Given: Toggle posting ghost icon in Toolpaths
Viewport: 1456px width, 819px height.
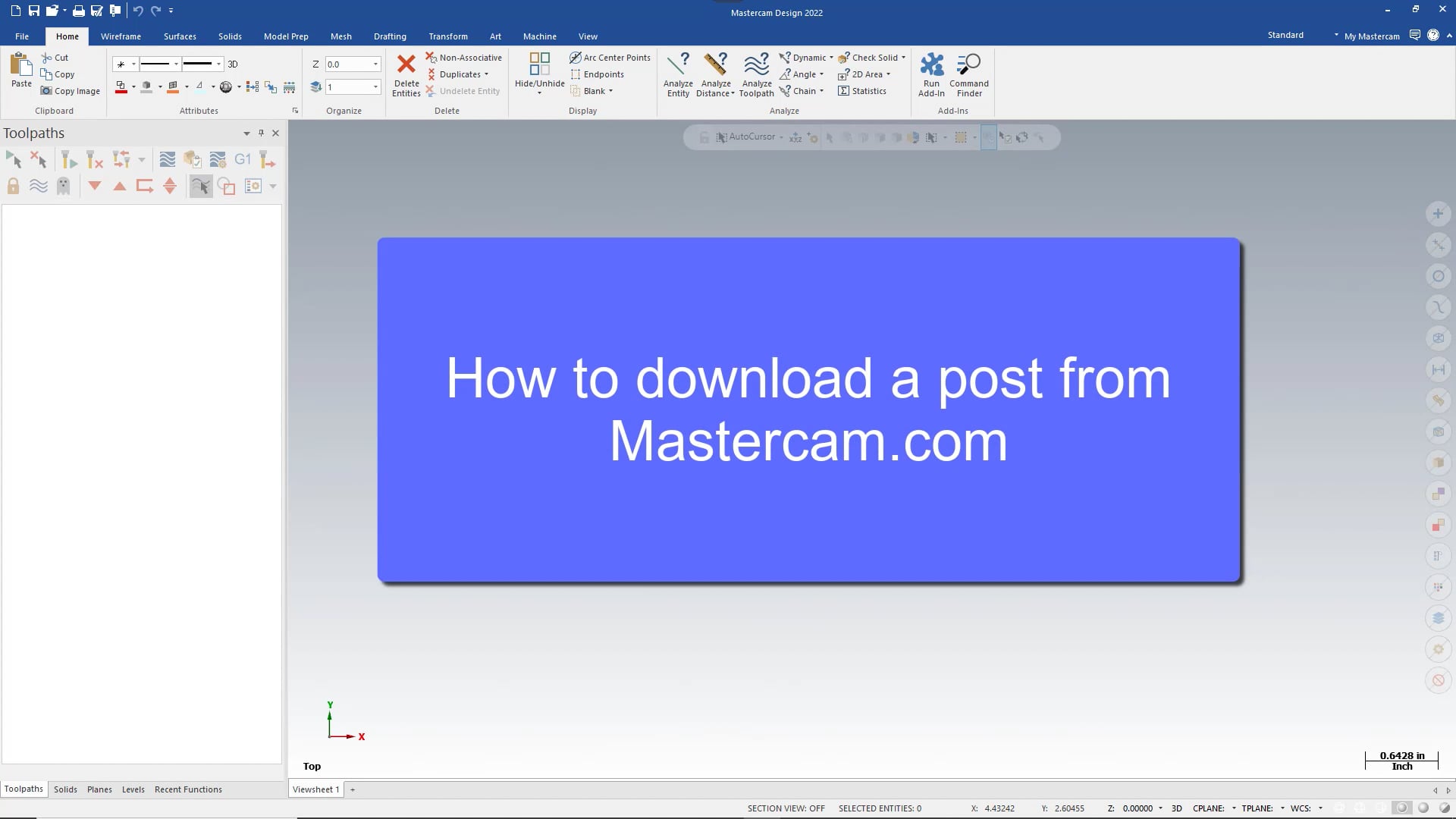Looking at the screenshot, I should tap(64, 186).
